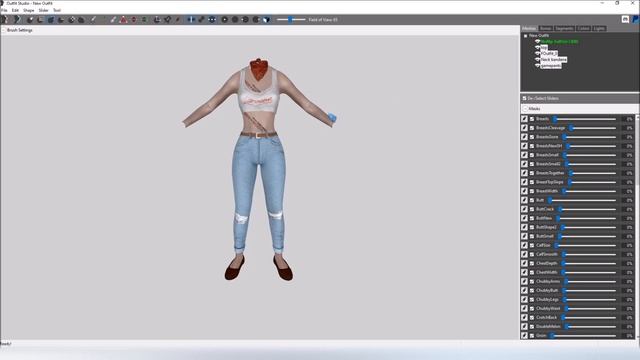Open the Edit menu
This screenshot has height=360, width=640.
click(15, 10)
